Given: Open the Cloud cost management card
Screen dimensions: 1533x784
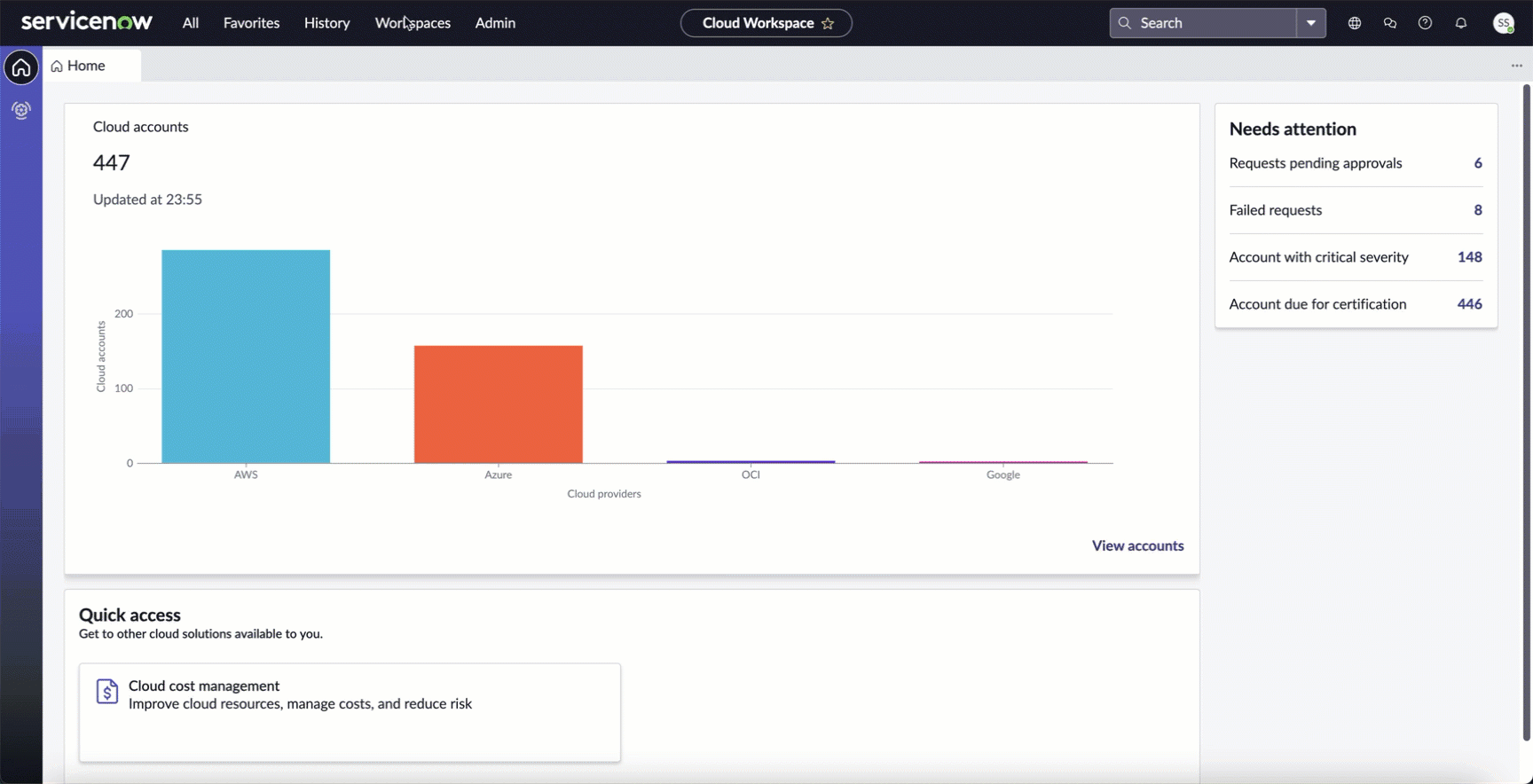Looking at the screenshot, I should click(x=350, y=712).
